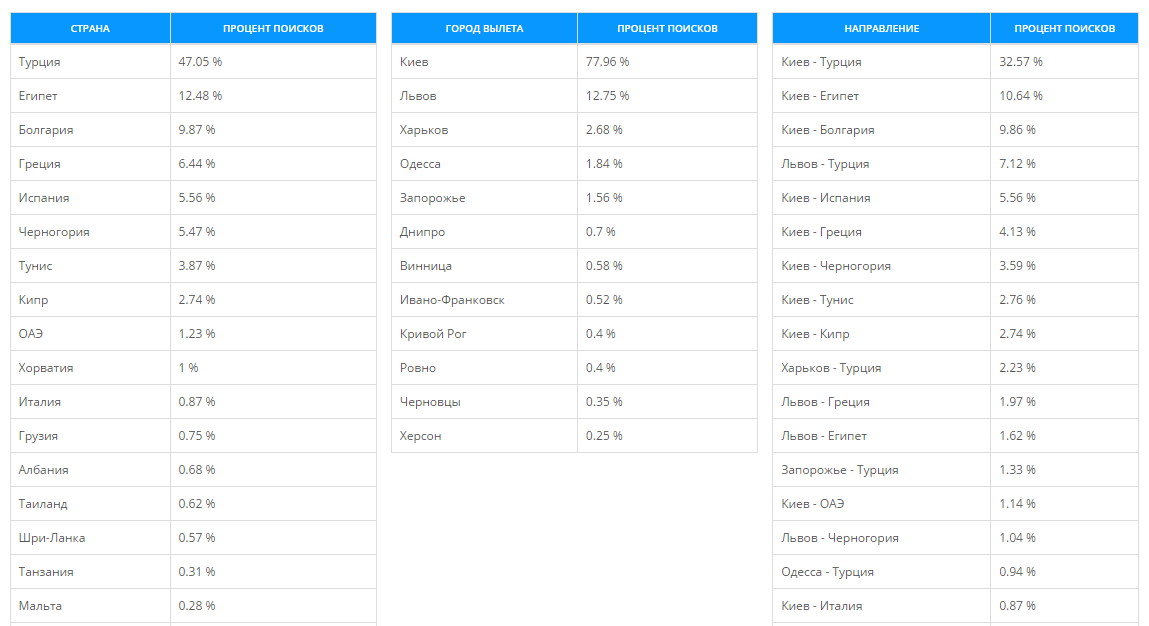Click the 77.96 % value cell
This screenshot has width=1149, height=626.
[608, 62]
